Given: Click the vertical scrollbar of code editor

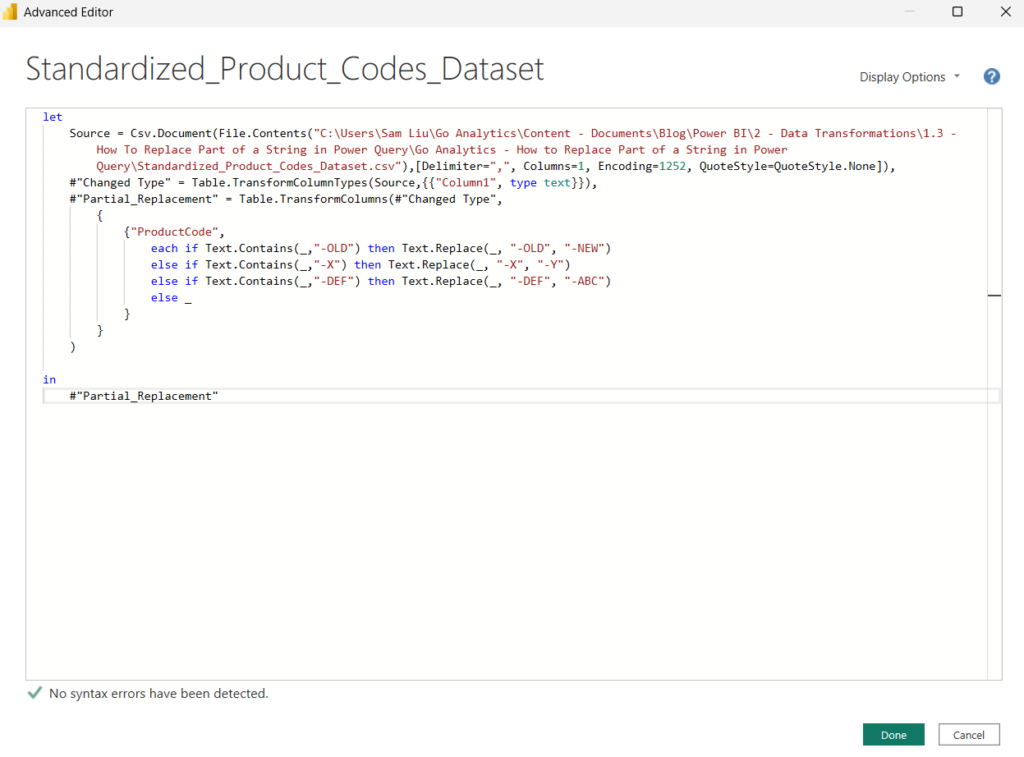Looking at the screenshot, I should click(x=994, y=395).
